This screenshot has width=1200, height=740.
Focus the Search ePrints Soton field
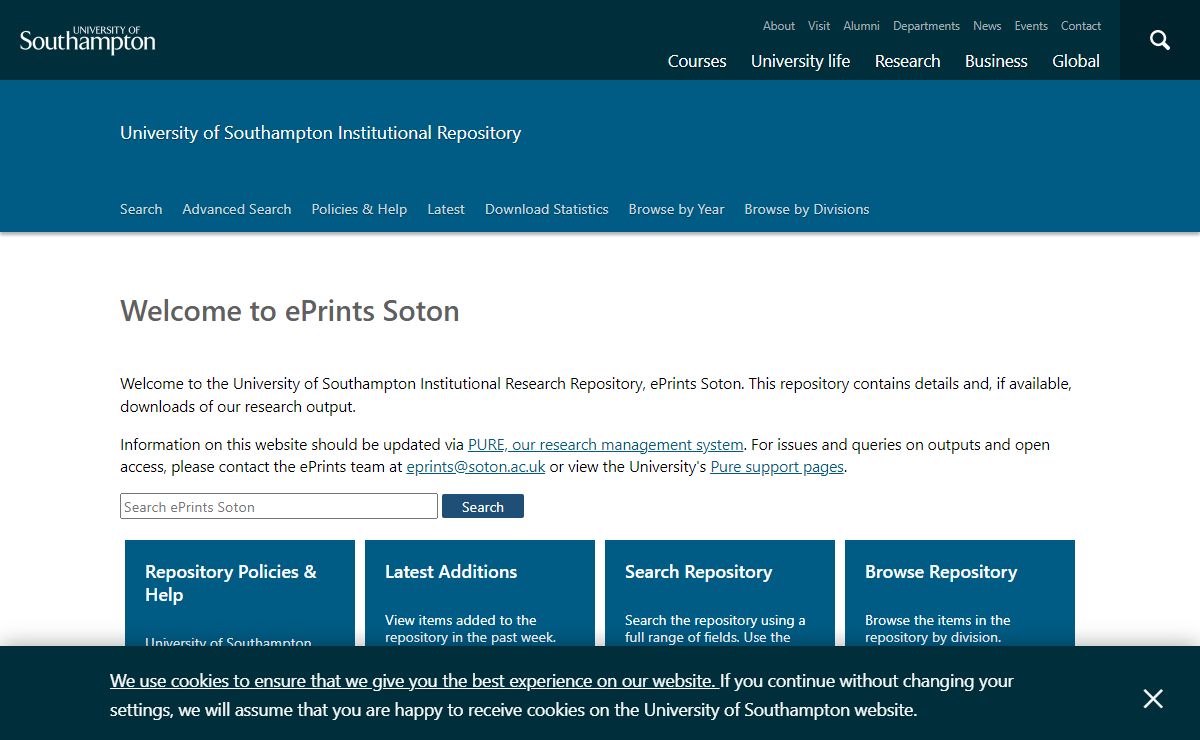pos(279,506)
